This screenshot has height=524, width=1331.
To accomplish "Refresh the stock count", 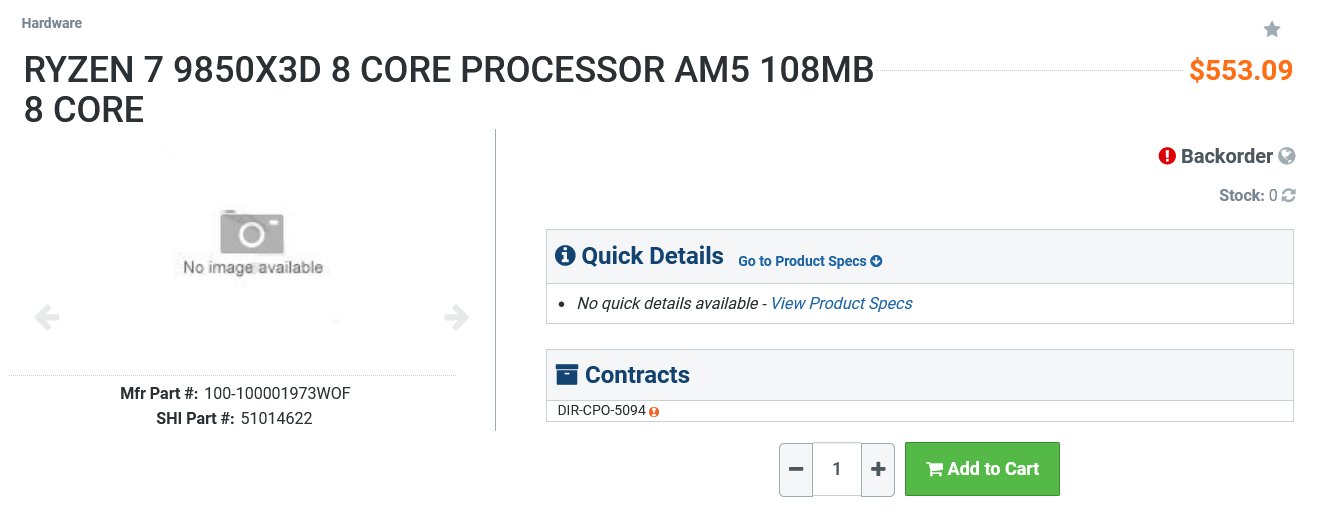I will point(1288,196).
